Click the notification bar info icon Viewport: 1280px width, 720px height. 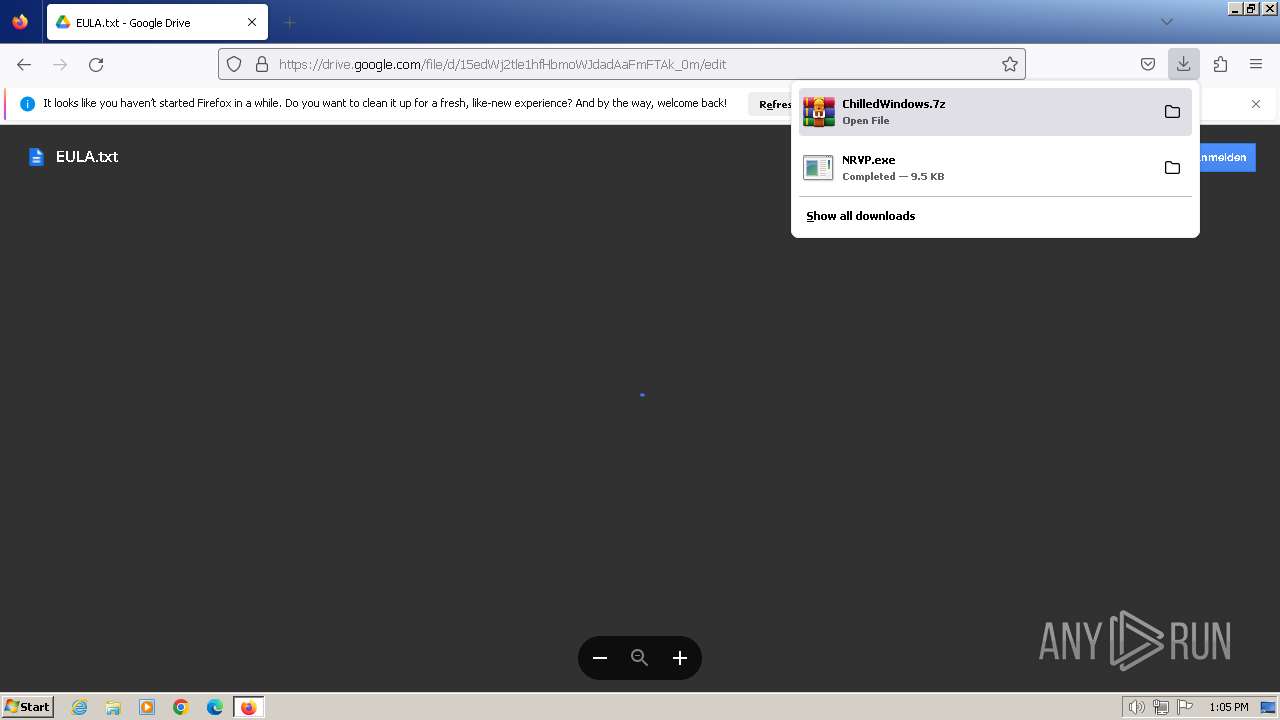coord(27,104)
